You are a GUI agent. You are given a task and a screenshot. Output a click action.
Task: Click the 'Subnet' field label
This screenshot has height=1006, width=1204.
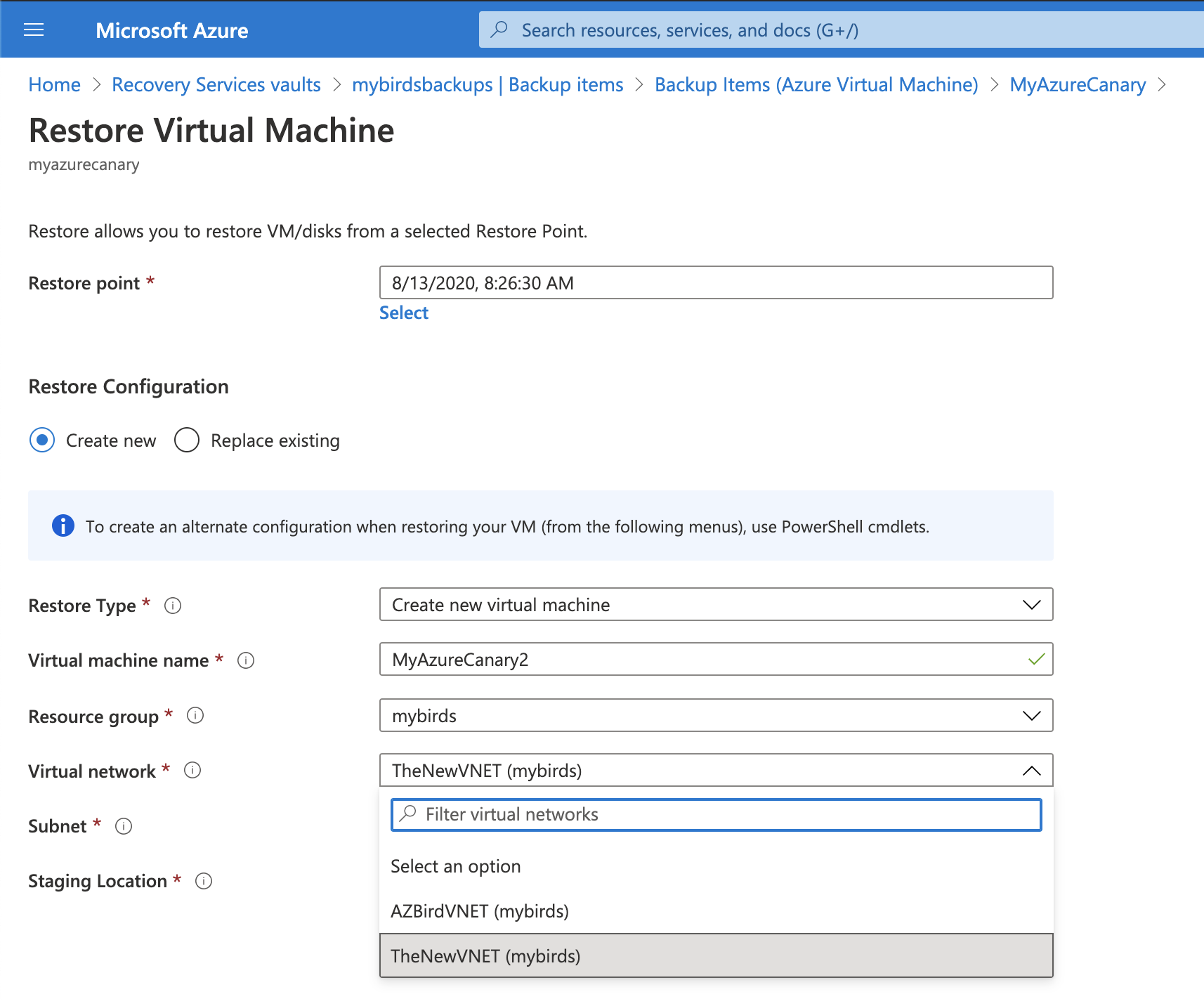point(58,826)
